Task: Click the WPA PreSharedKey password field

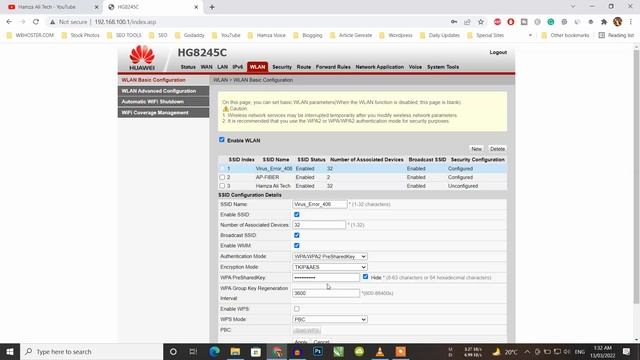Action: point(326,278)
